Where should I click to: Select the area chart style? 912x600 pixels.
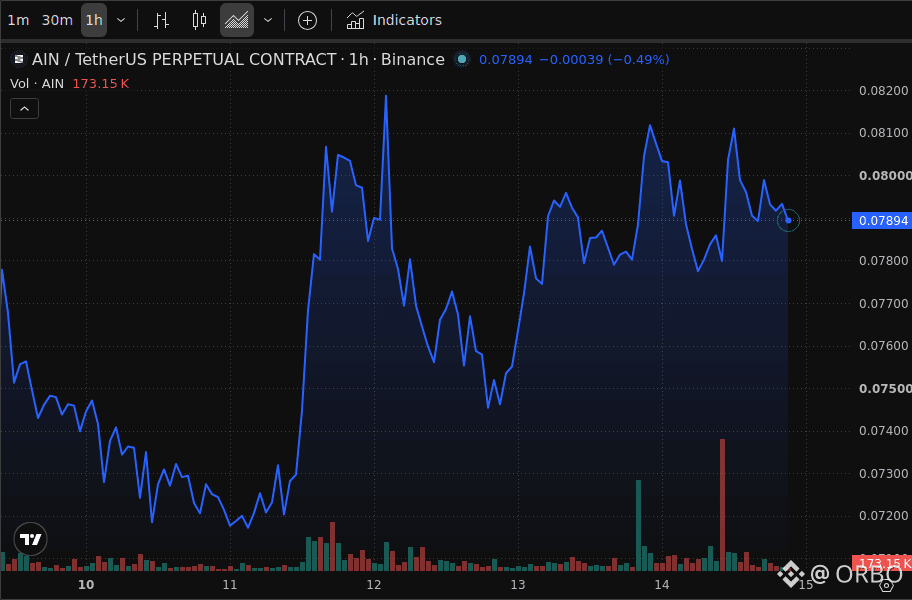(x=237, y=20)
